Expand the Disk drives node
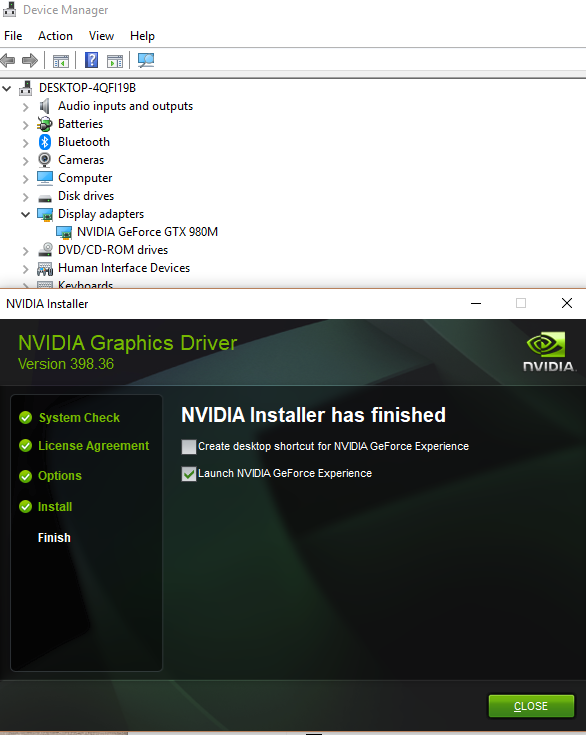The image size is (586, 735). (x=25, y=197)
